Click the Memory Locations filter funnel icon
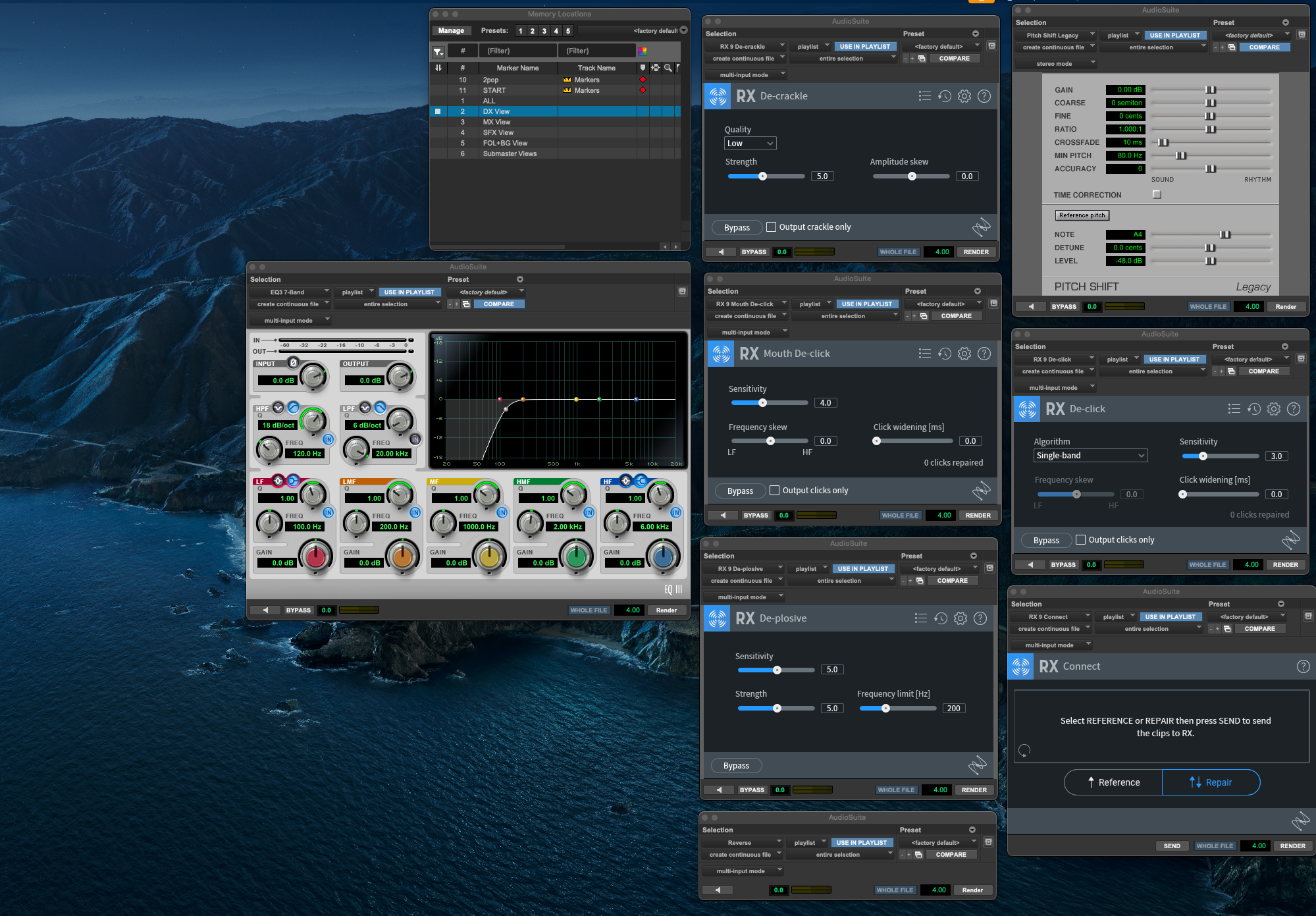This screenshot has height=916, width=1316. tap(438, 51)
